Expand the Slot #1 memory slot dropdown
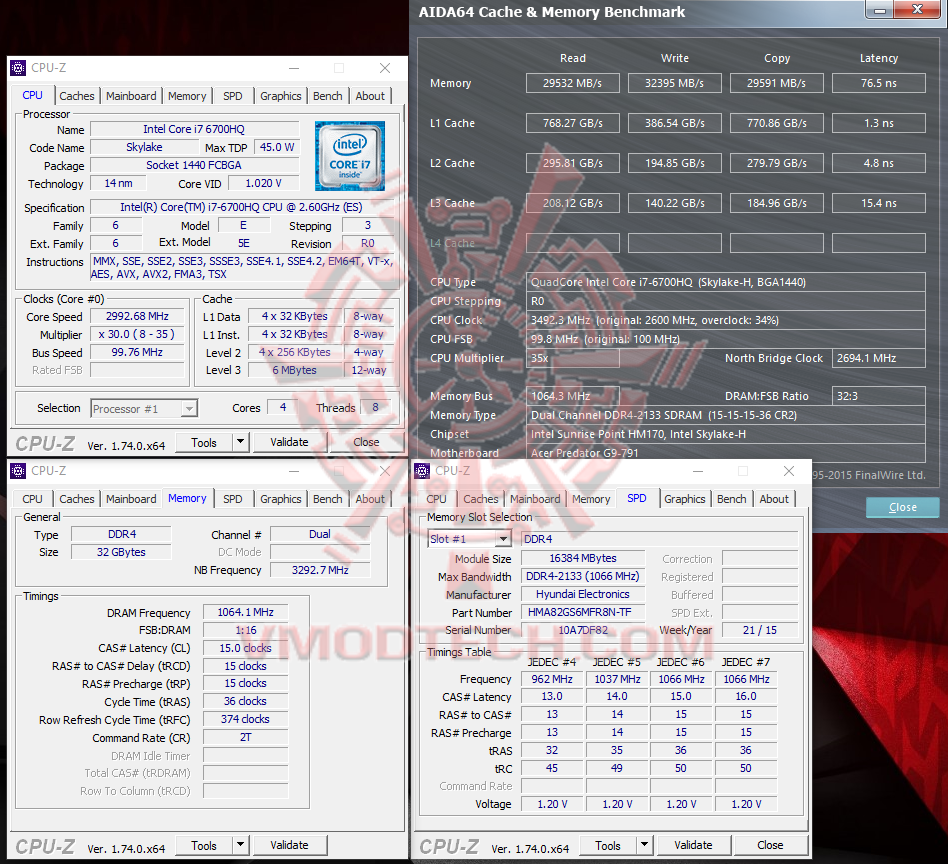This screenshot has width=948, height=864. coord(503,539)
